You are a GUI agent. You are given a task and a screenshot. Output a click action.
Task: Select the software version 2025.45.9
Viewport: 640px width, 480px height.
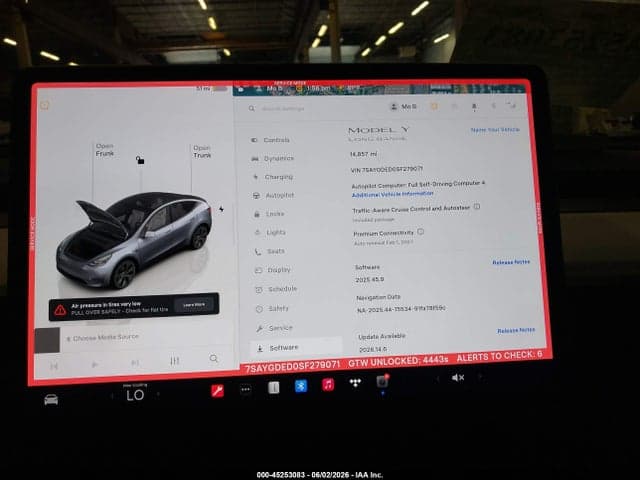(x=369, y=280)
